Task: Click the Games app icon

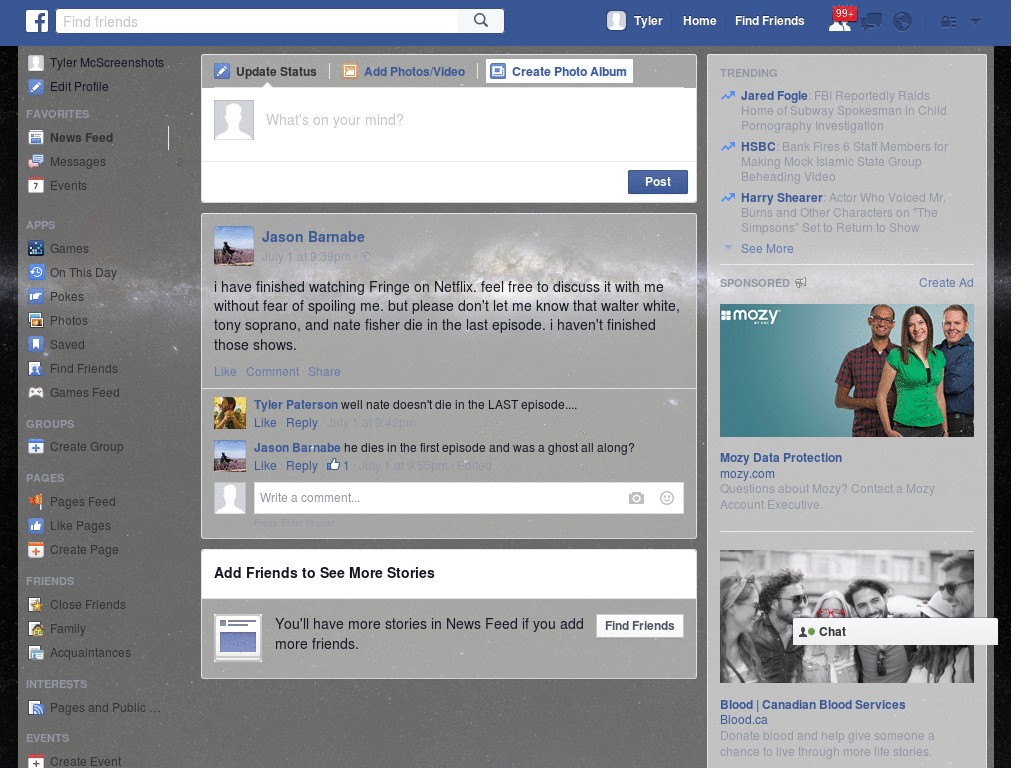Action: 36,248
